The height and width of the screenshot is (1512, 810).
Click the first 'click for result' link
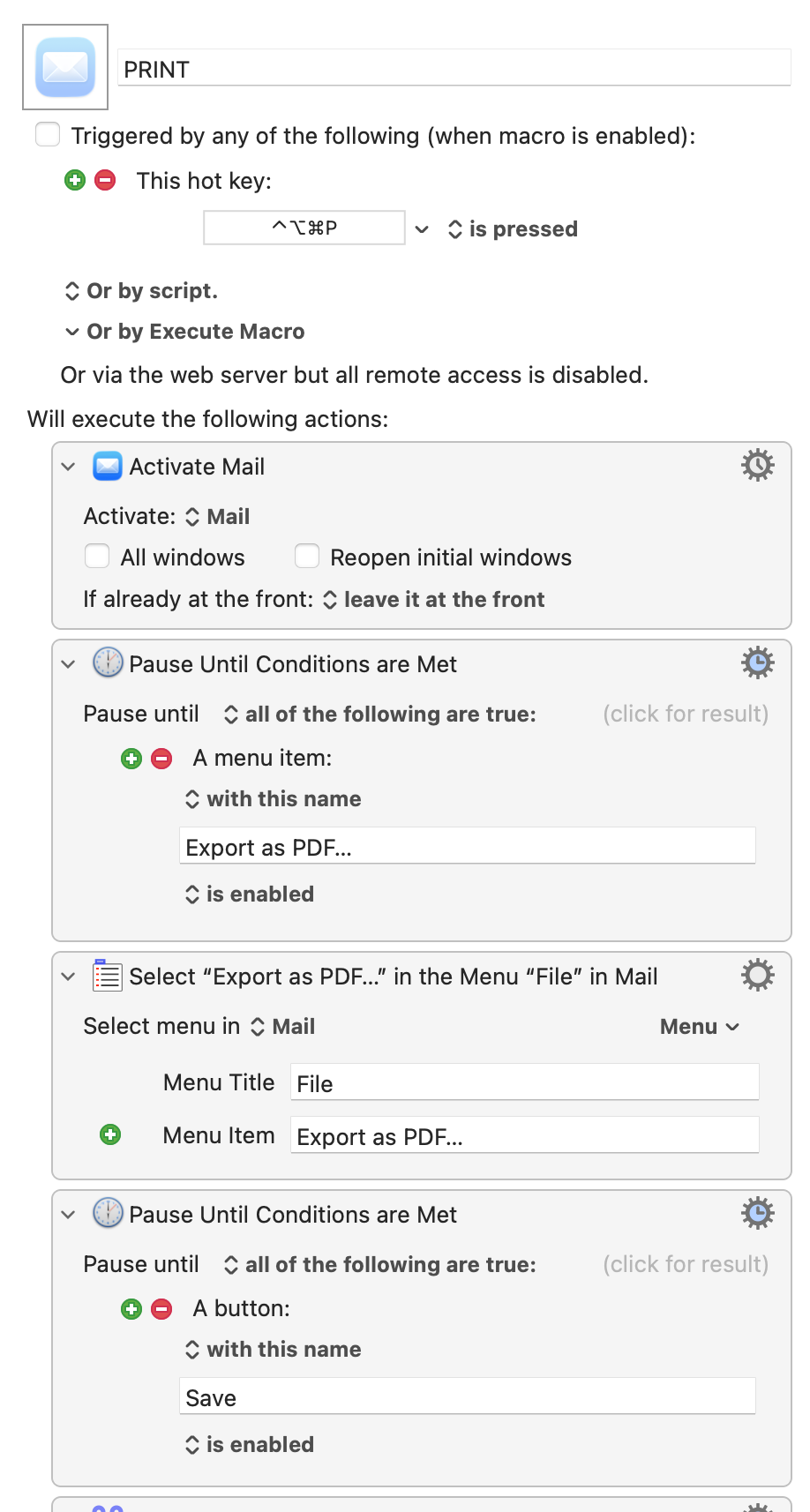coord(685,714)
